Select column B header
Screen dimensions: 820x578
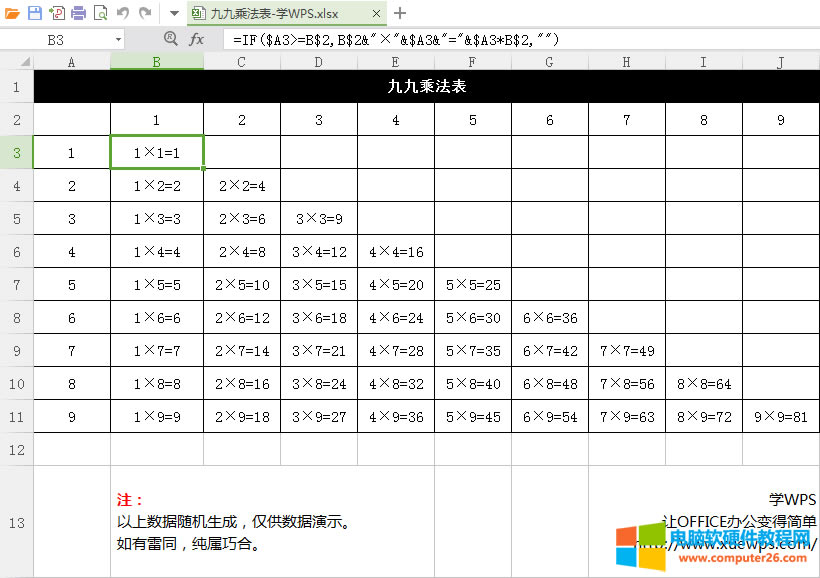[157, 62]
